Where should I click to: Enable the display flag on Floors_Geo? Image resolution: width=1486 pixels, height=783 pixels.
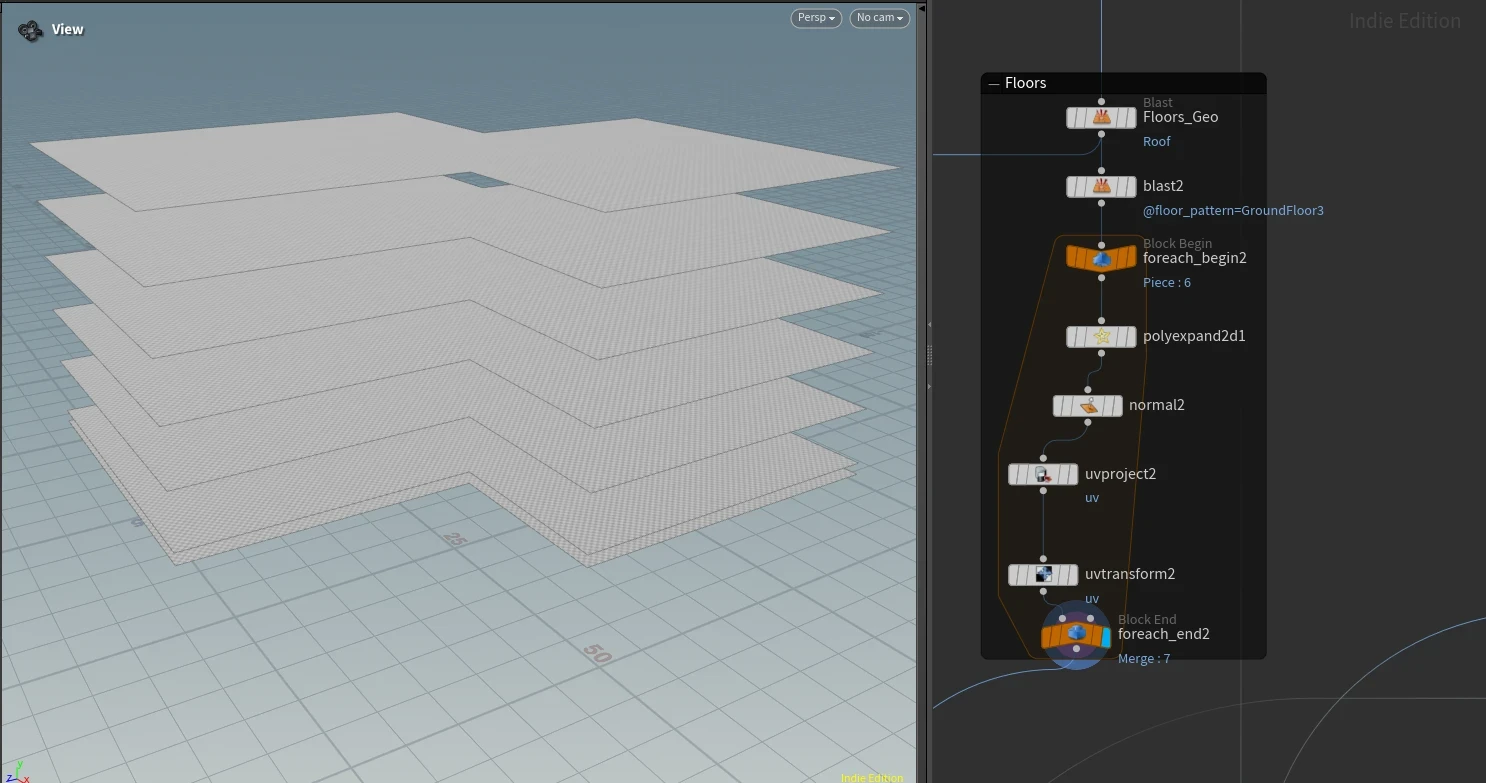coord(1131,118)
